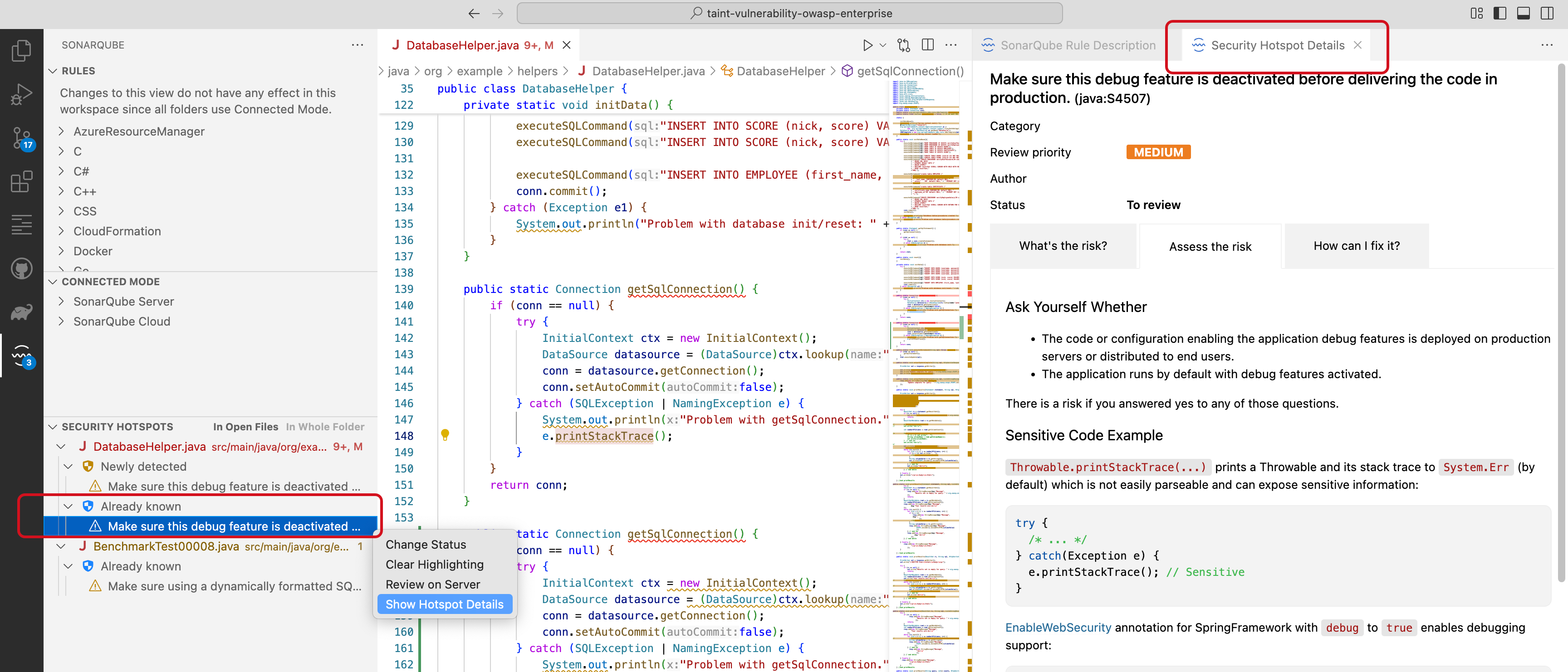Select the How can I fix it? tab

click(x=1356, y=246)
